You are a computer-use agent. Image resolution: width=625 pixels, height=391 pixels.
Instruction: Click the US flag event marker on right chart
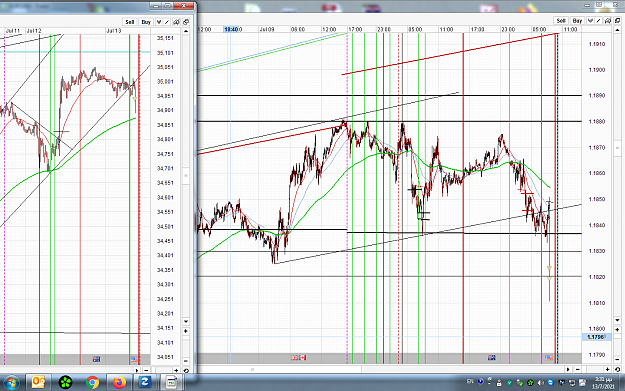click(549, 358)
